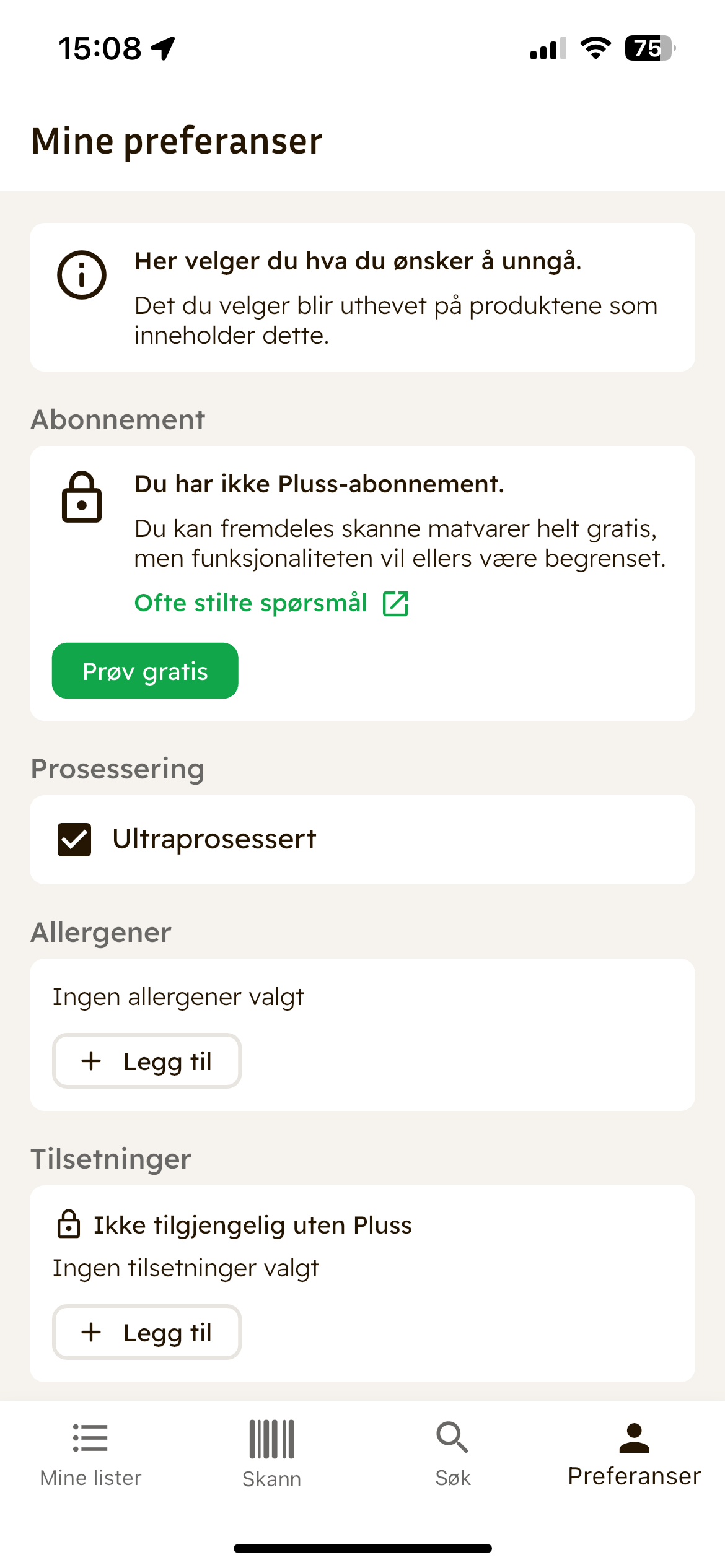The height and width of the screenshot is (1568, 725).
Task: Tap the external link icon
Action: pyautogui.click(x=395, y=603)
